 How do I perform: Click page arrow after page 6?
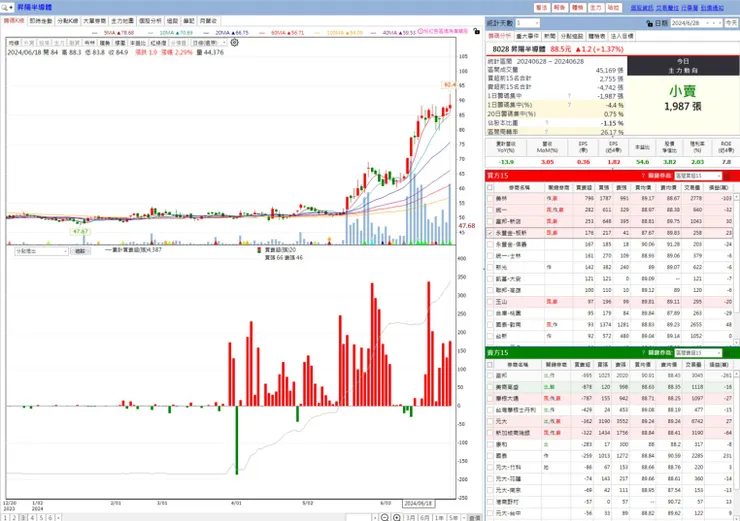(59, 518)
